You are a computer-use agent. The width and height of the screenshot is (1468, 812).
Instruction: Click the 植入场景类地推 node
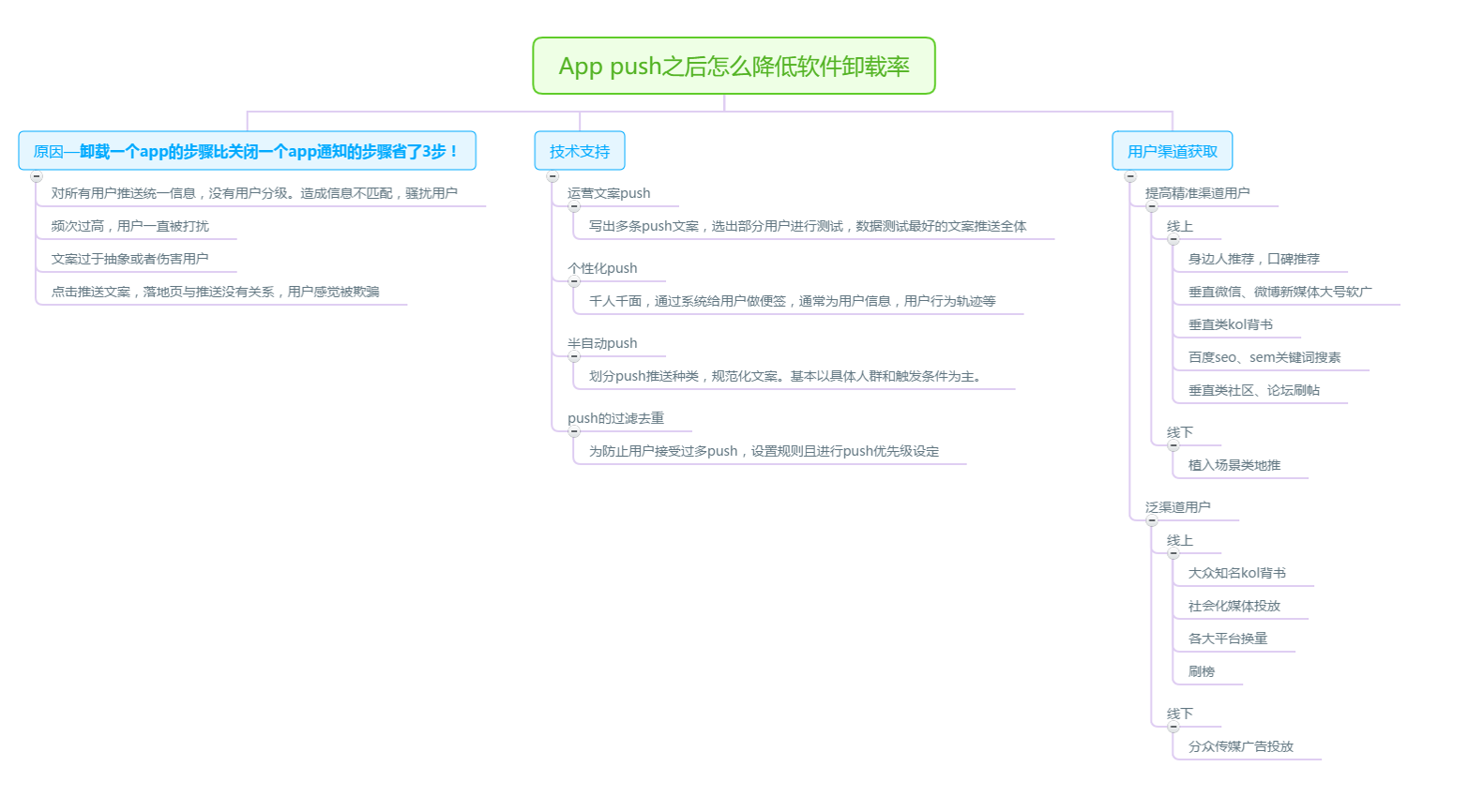pyautogui.click(x=1233, y=465)
